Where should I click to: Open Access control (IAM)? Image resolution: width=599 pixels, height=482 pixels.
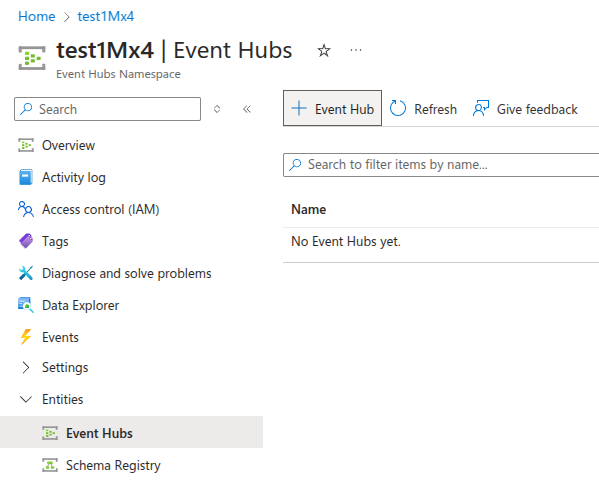tap(100, 210)
